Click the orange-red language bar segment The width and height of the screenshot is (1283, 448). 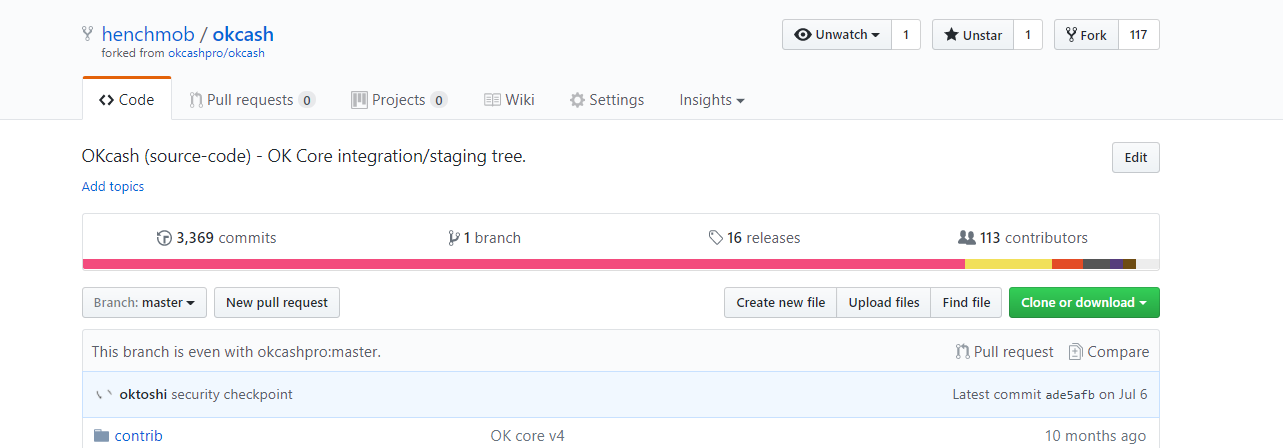tap(1067, 264)
